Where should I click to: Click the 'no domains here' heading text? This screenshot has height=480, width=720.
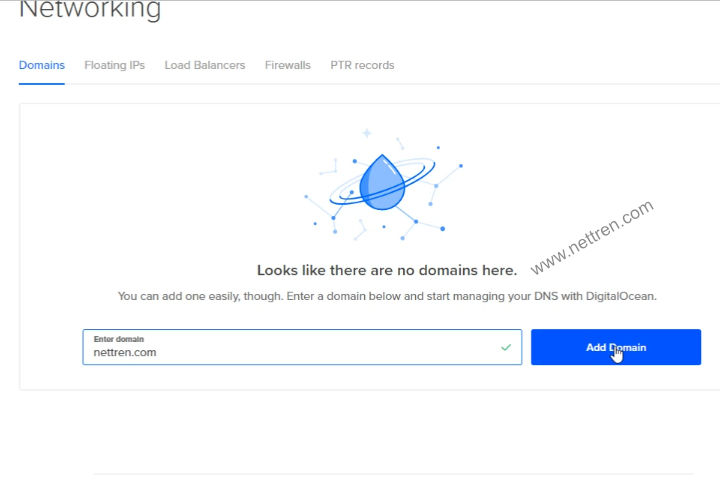coord(386,270)
